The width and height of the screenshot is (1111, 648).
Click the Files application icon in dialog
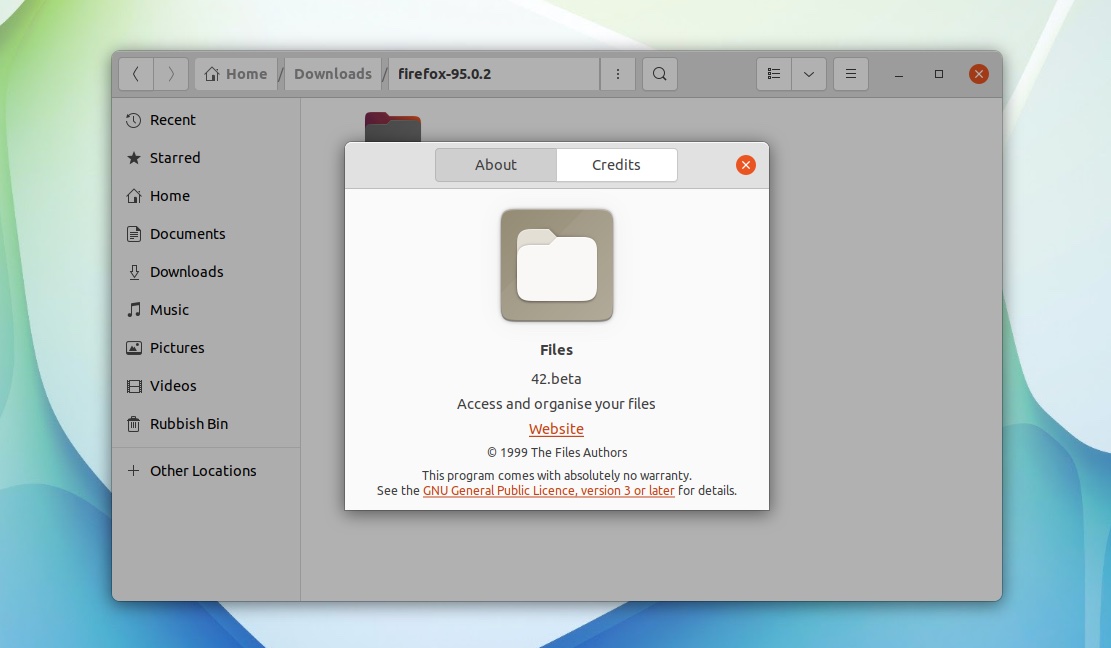[x=557, y=265]
